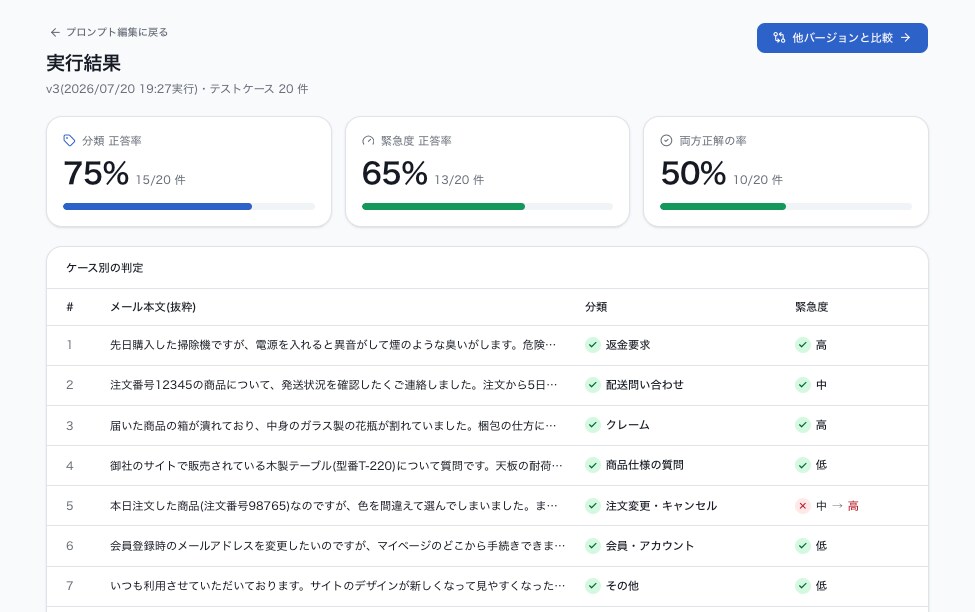
Task: Click the urgency check icon in row 7
Action: click(803, 585)
